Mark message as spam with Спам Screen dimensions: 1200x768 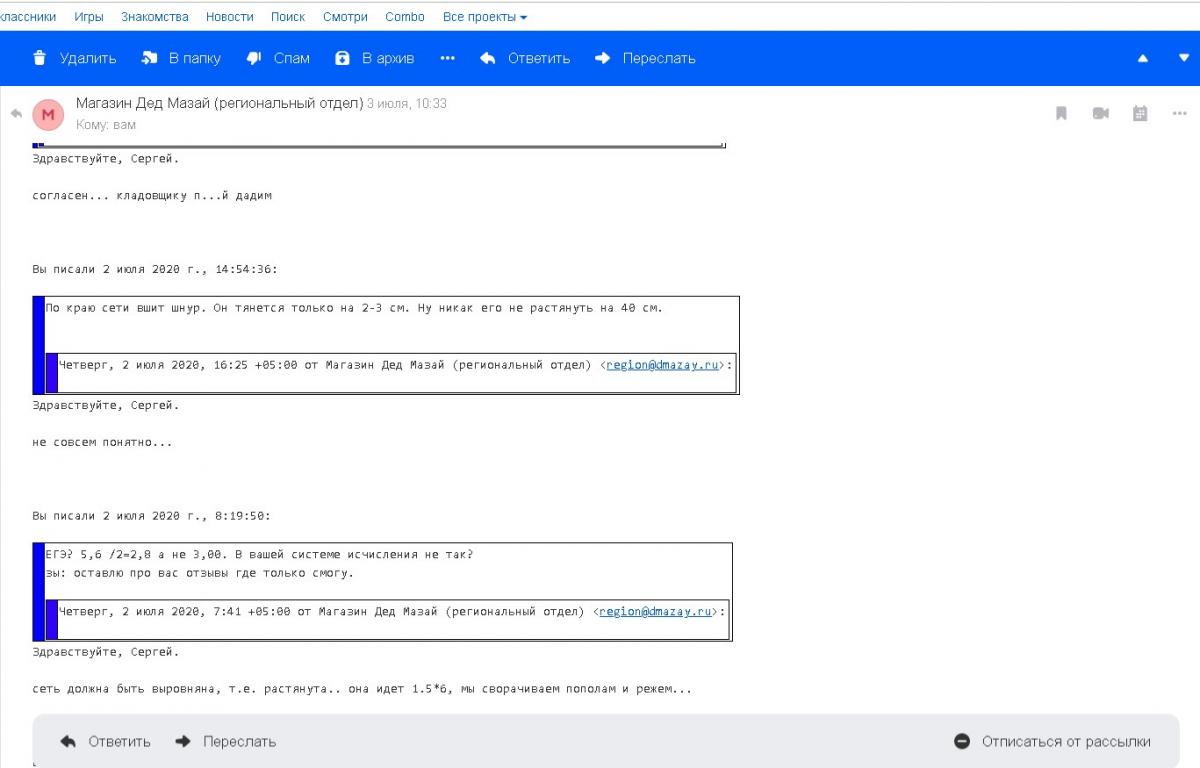(278, 58)
